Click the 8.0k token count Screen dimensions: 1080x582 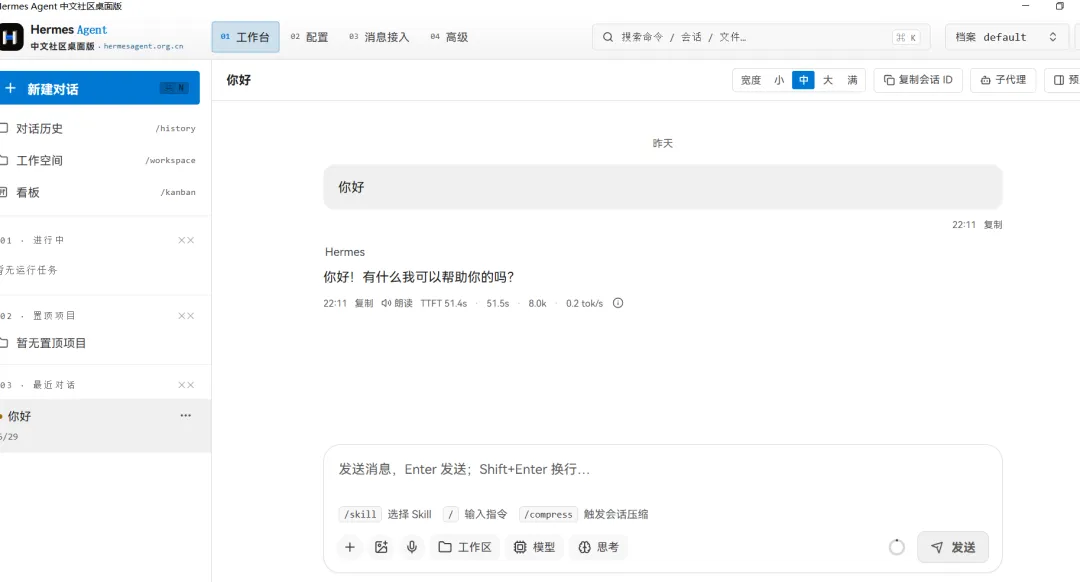click(537, 303)
